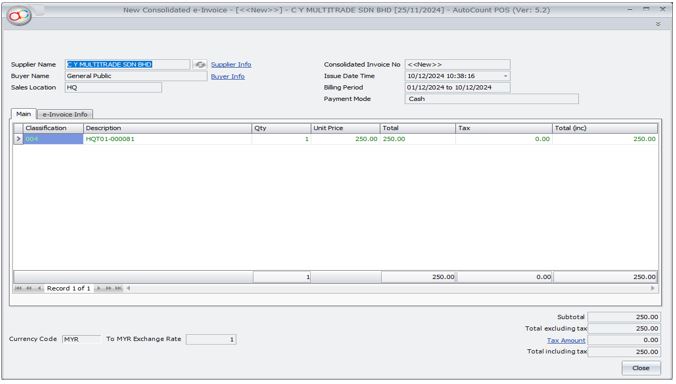The height and width of the screenshot is (384, 676).
Task: Open the Tax Amount link
Action: click(566, 340)
